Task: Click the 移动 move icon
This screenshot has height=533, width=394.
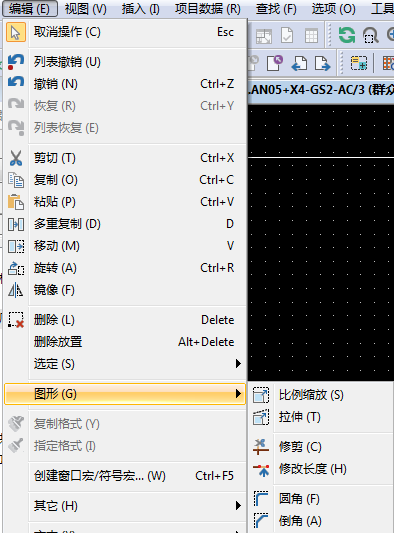Action: click(16, 246)
